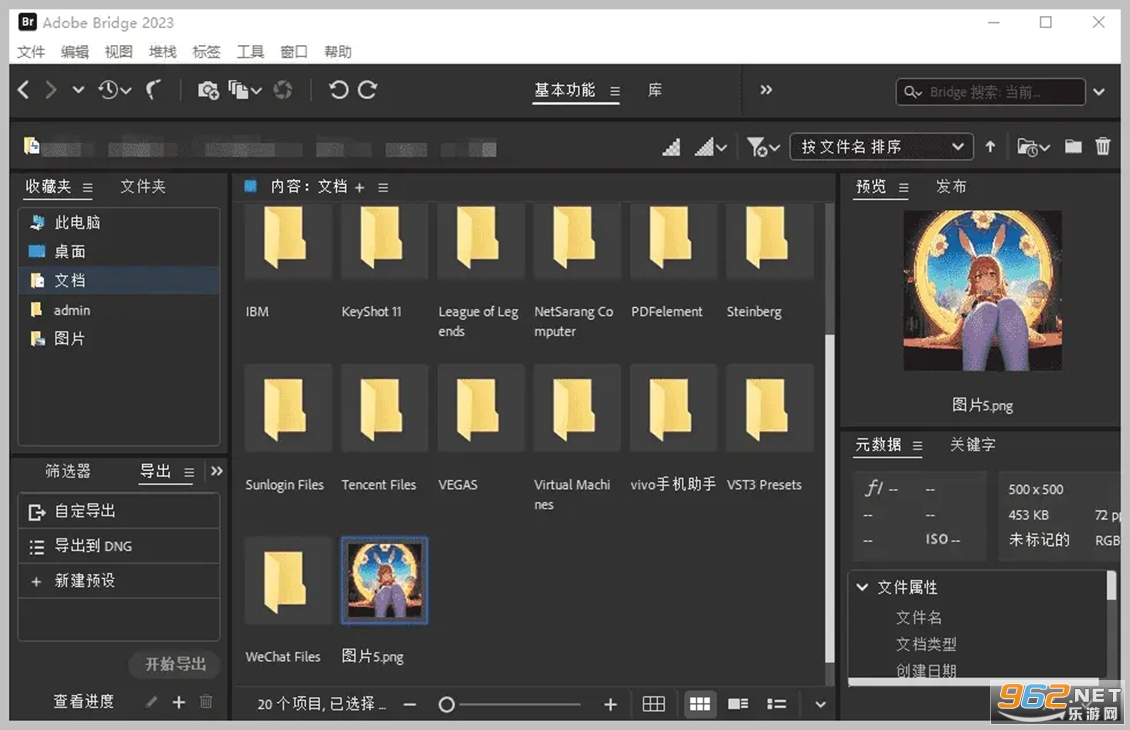Switch to details view icon
Viewport: 1130px width, 730px height.
[x=738, y=704]
